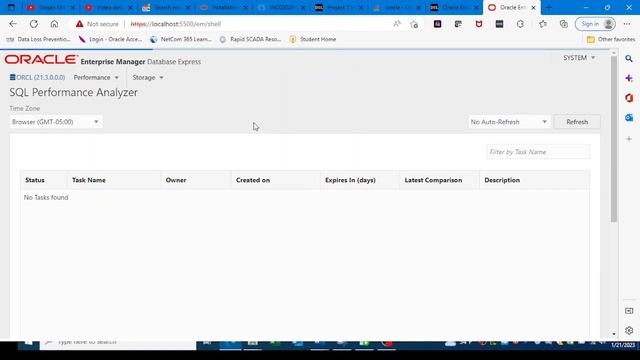Switch to the Installation tab
The width and height of the screenshot is (640, 360).
(x=223, y=7)
